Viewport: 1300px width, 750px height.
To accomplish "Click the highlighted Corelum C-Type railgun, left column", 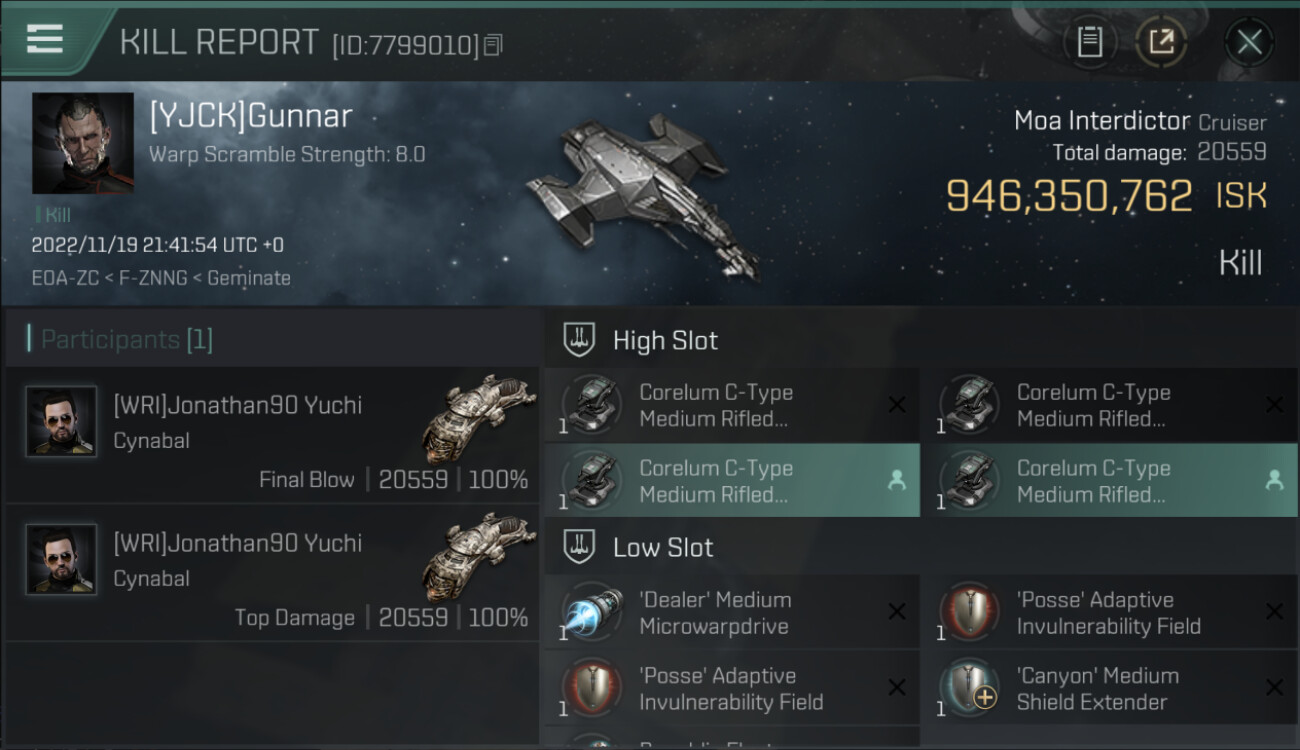I will (x=732, y=480).
